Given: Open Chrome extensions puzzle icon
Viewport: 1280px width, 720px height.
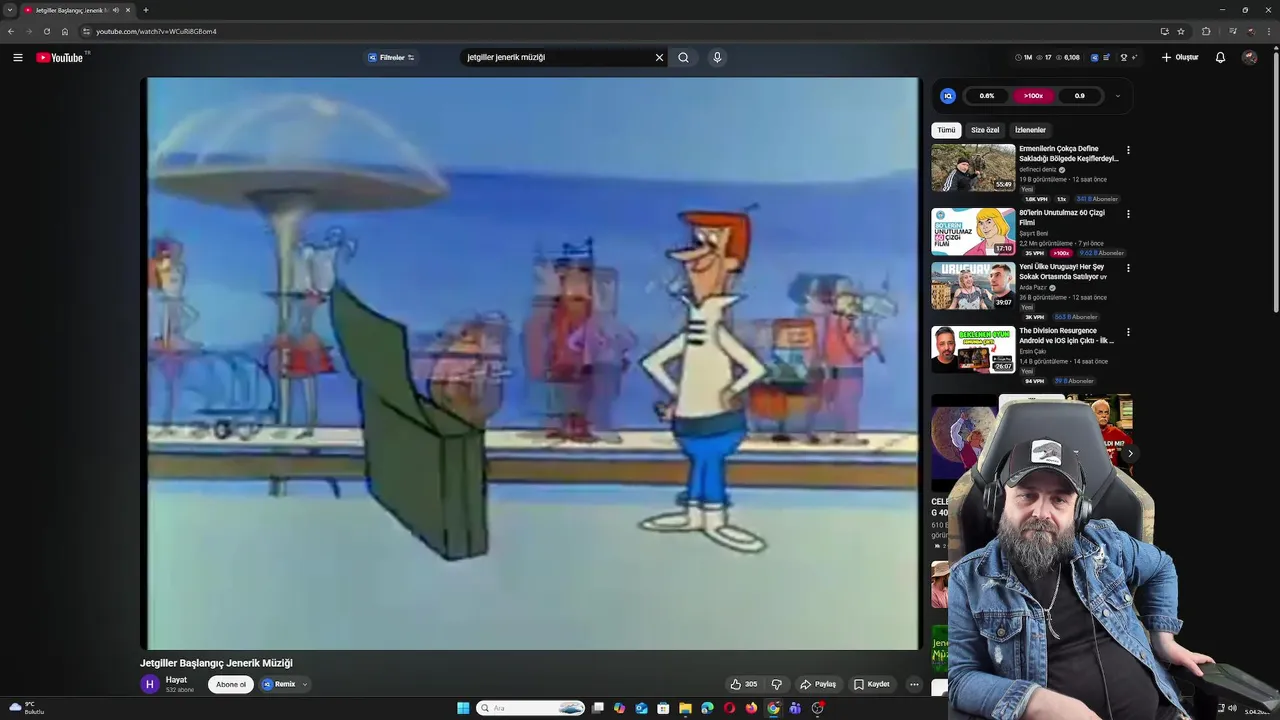Looking at the screenshot, I should coord(1206,31).
